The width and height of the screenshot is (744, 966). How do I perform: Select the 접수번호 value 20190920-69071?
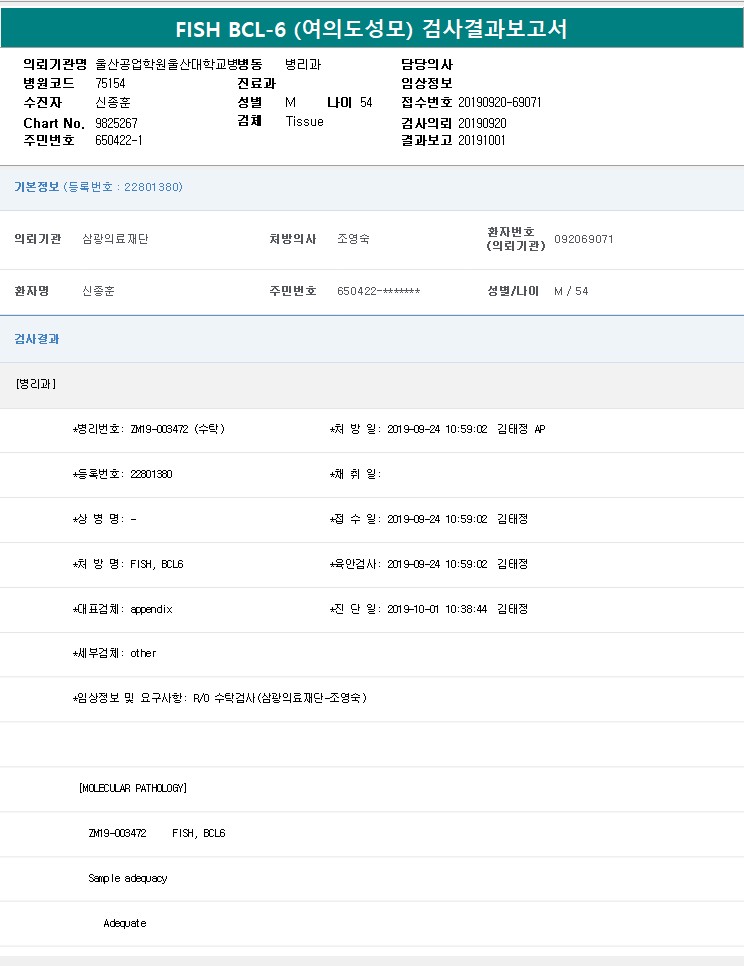coord(500,102)
